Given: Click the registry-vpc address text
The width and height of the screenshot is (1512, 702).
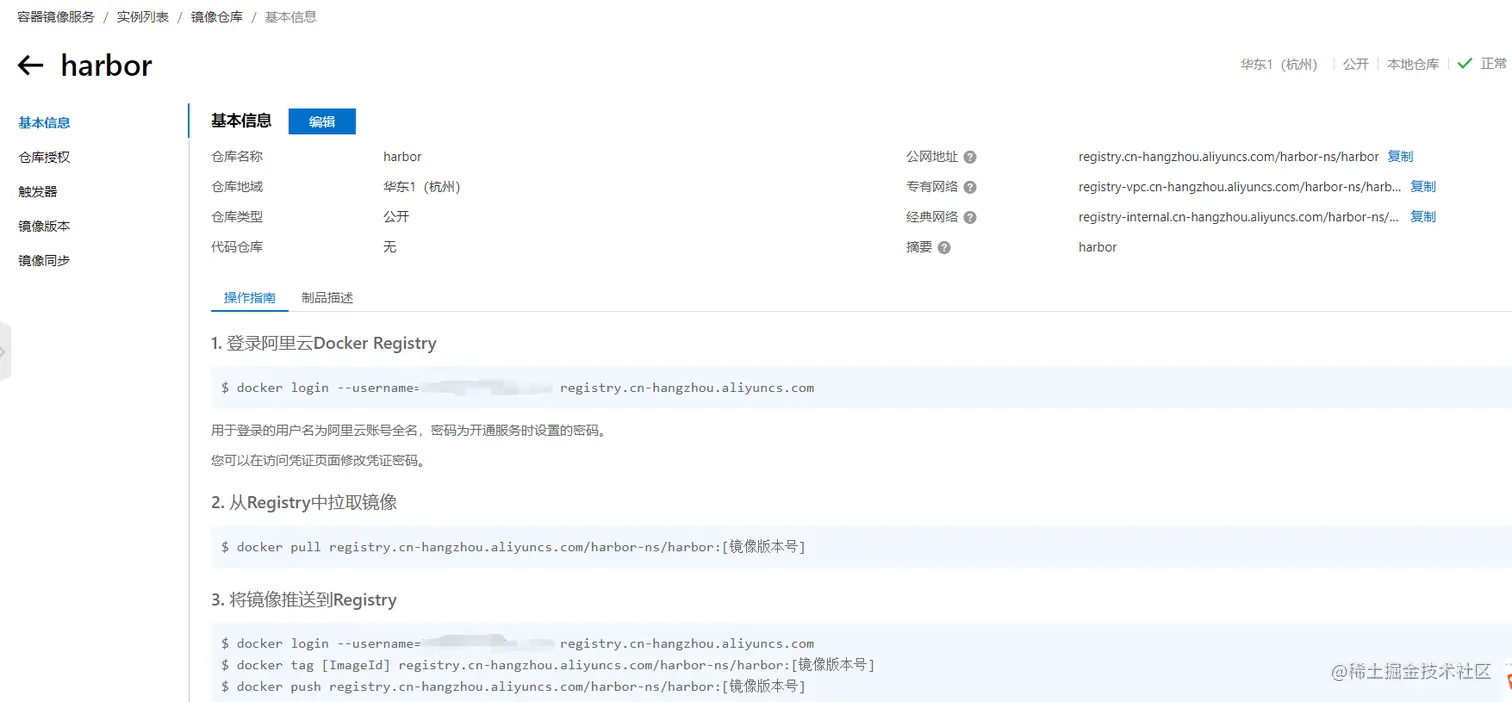Looking at the screenshot, I should point(1240,187).
